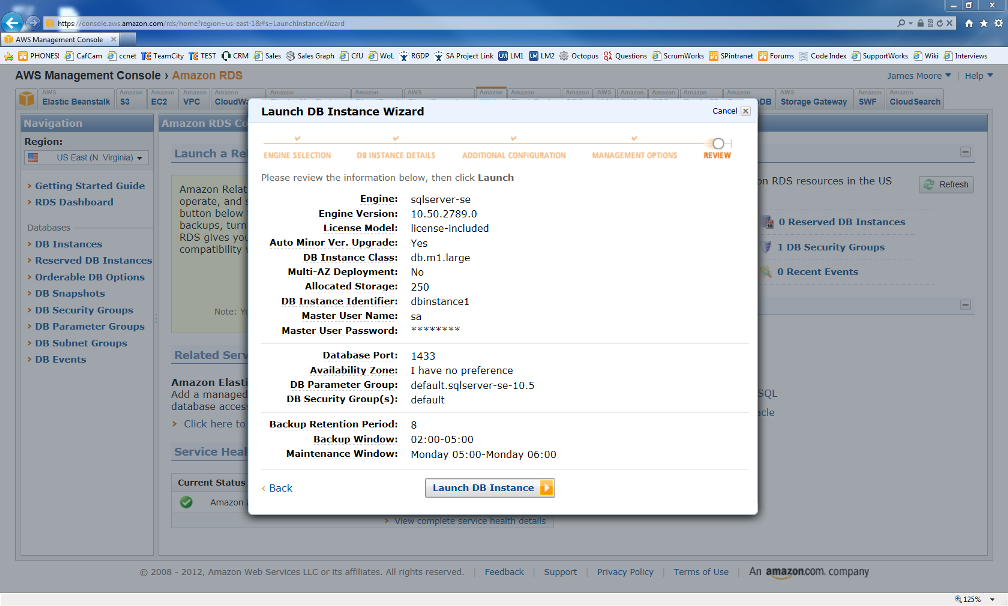Screen dimensions: 1008x606
Task: Open the TeamCity favorites bookmark
Action: tap(162, 56)
